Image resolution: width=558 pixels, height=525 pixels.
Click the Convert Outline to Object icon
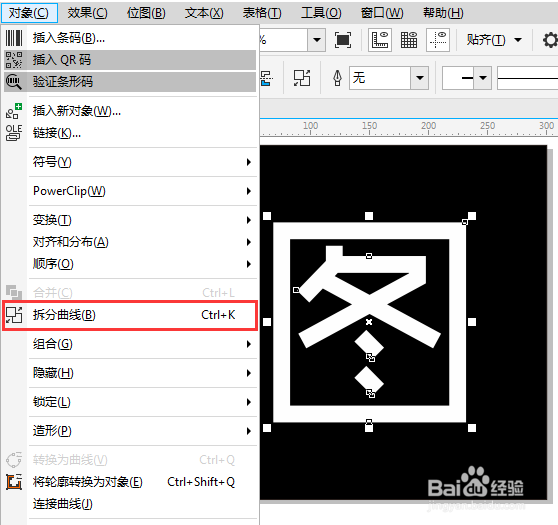tap(14, 482)
